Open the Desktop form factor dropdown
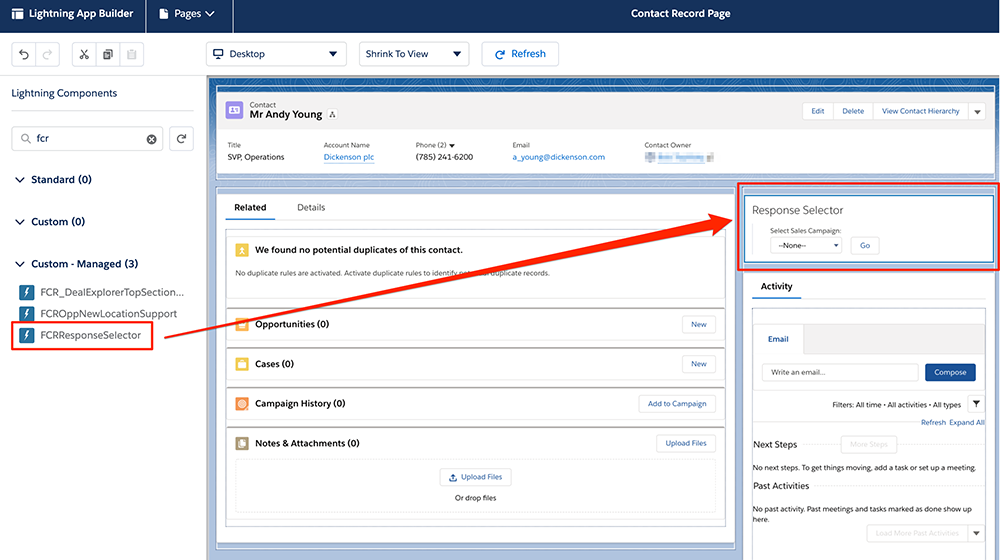This screenshot has width=1000, height=560. [276, 54]
